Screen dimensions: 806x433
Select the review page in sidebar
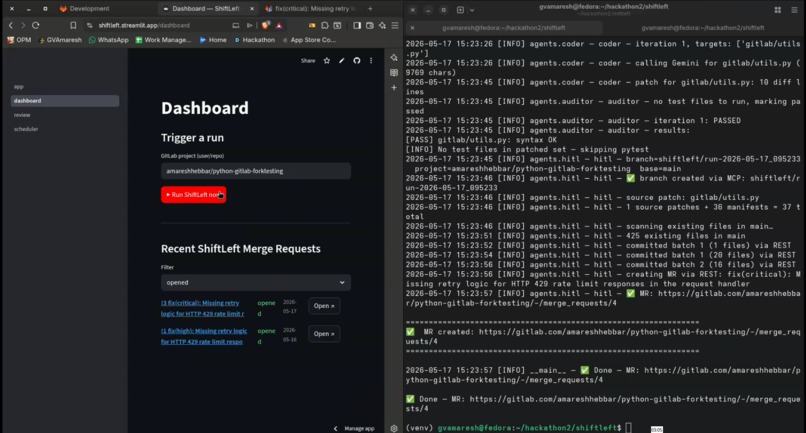pos(65,115)
